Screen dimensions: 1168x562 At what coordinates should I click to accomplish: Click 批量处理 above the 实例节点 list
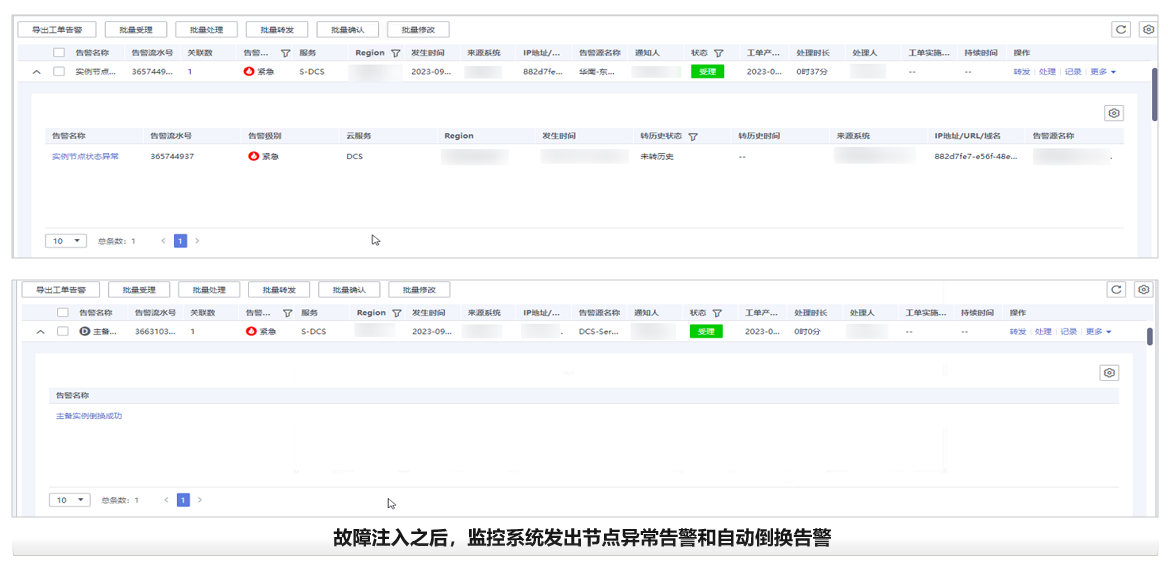(206, 30)
